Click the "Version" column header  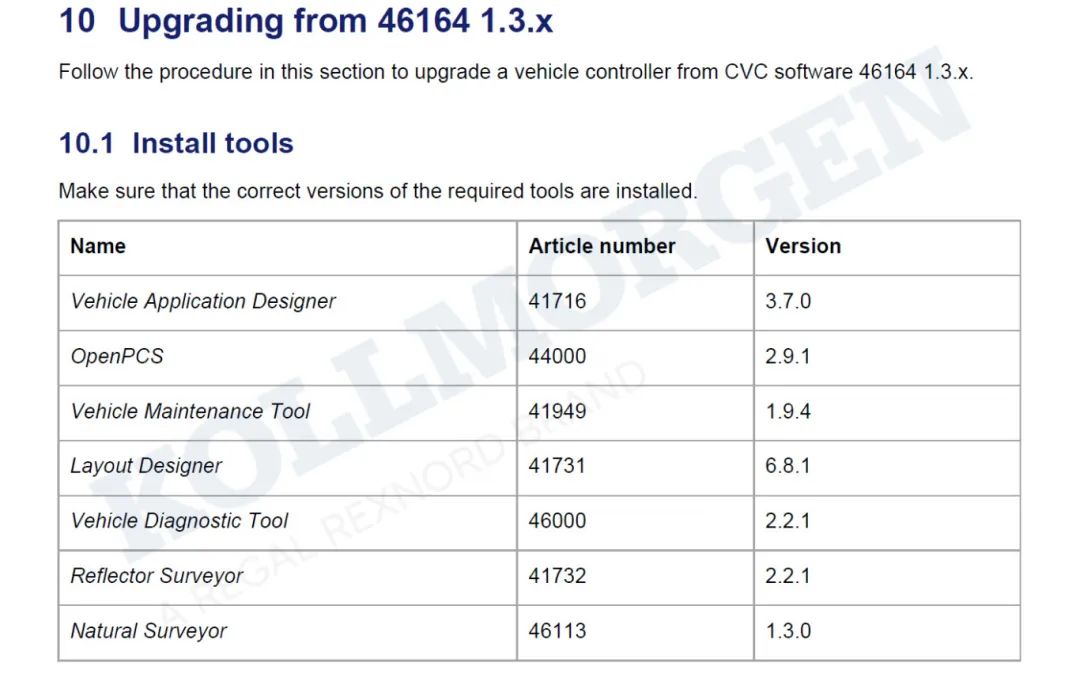coord(802,246)
